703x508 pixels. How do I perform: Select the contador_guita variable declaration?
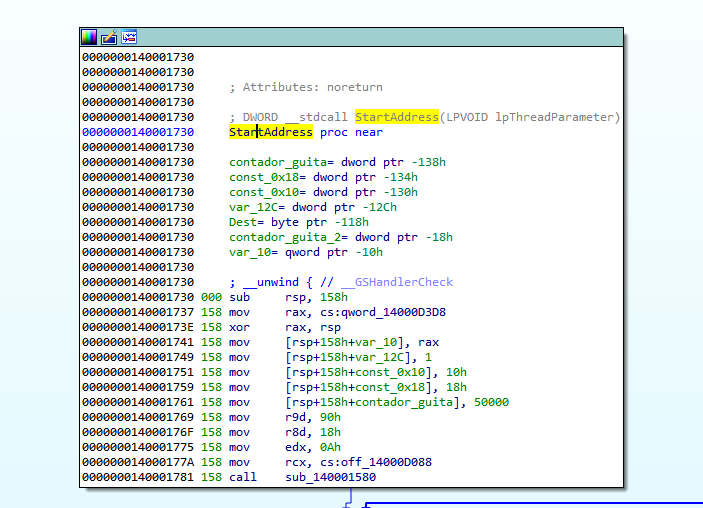point(271,162)
